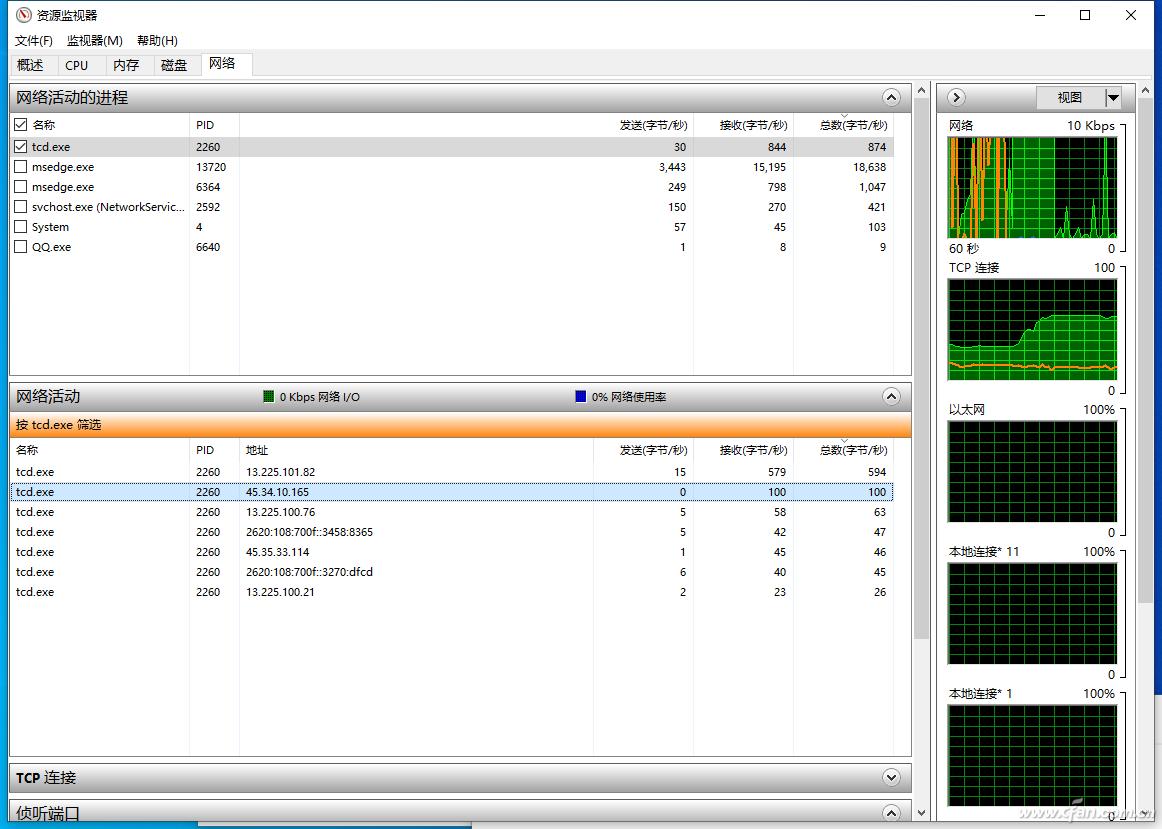Open the 文件(F) menu
This screenshot has height=829, width=1162.
point(34,40)
